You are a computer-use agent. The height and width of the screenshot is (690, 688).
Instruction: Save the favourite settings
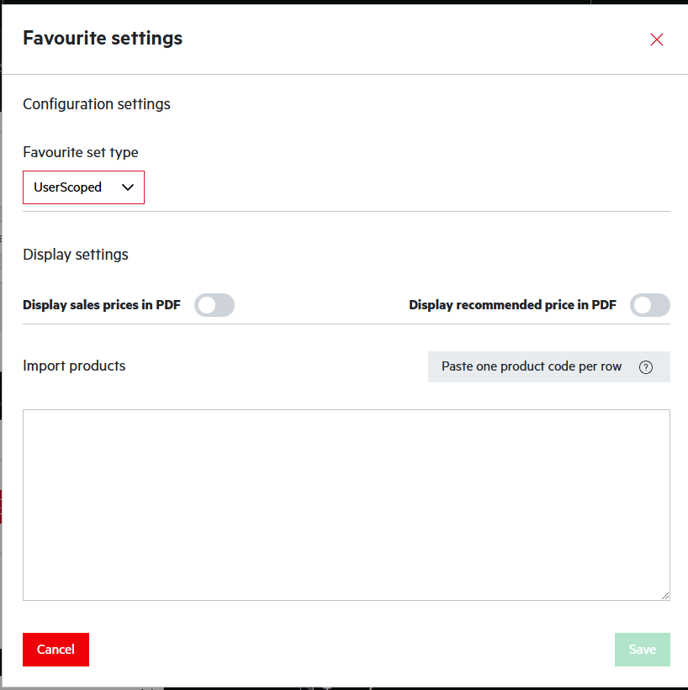(x=642, y=650)
